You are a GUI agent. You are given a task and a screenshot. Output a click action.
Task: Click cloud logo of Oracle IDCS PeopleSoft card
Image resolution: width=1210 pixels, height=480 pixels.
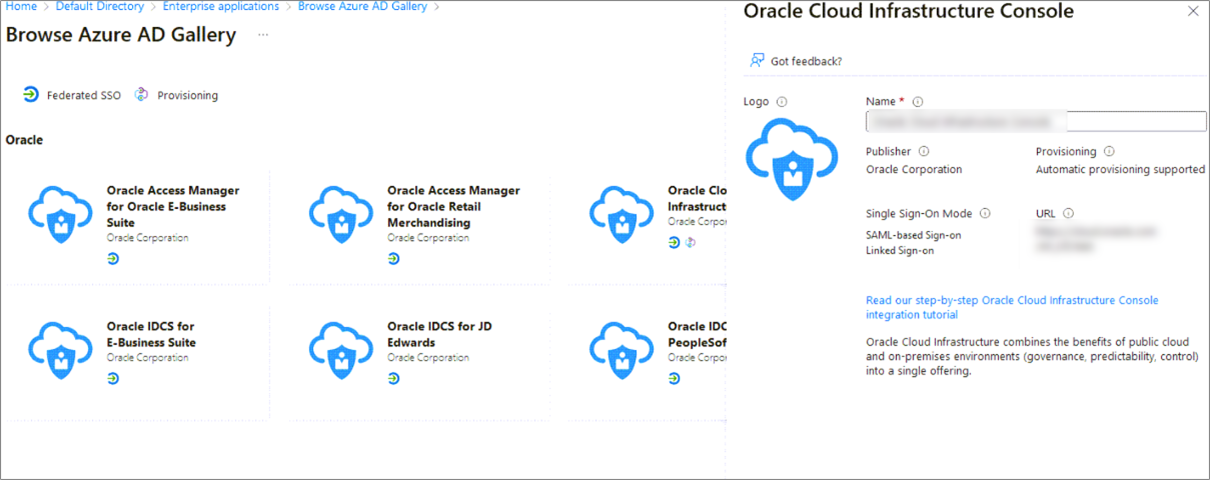click(622, 350)
